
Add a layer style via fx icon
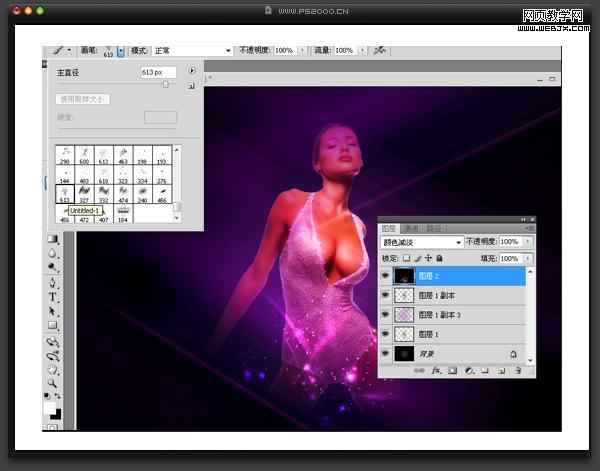click(x=436, y=370)
